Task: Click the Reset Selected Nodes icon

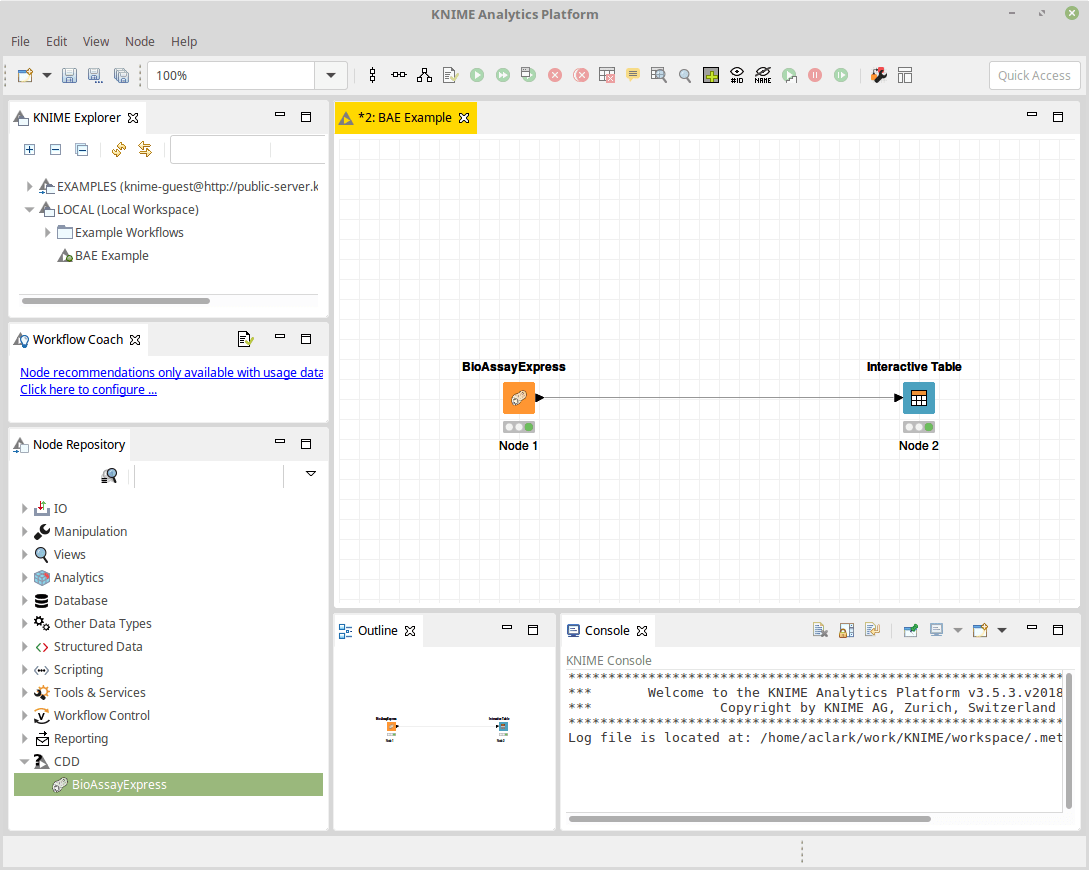Action: point(607,75)
